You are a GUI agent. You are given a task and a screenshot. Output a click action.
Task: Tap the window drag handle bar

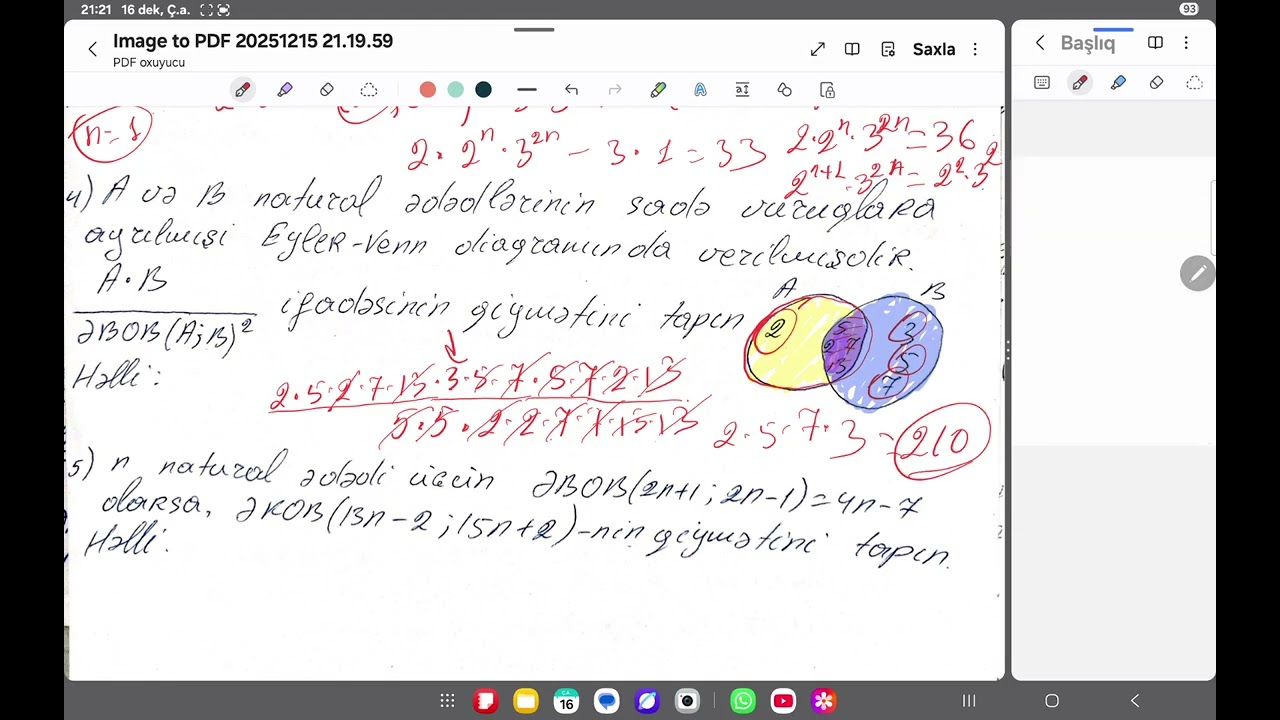[x=534, y=29]
